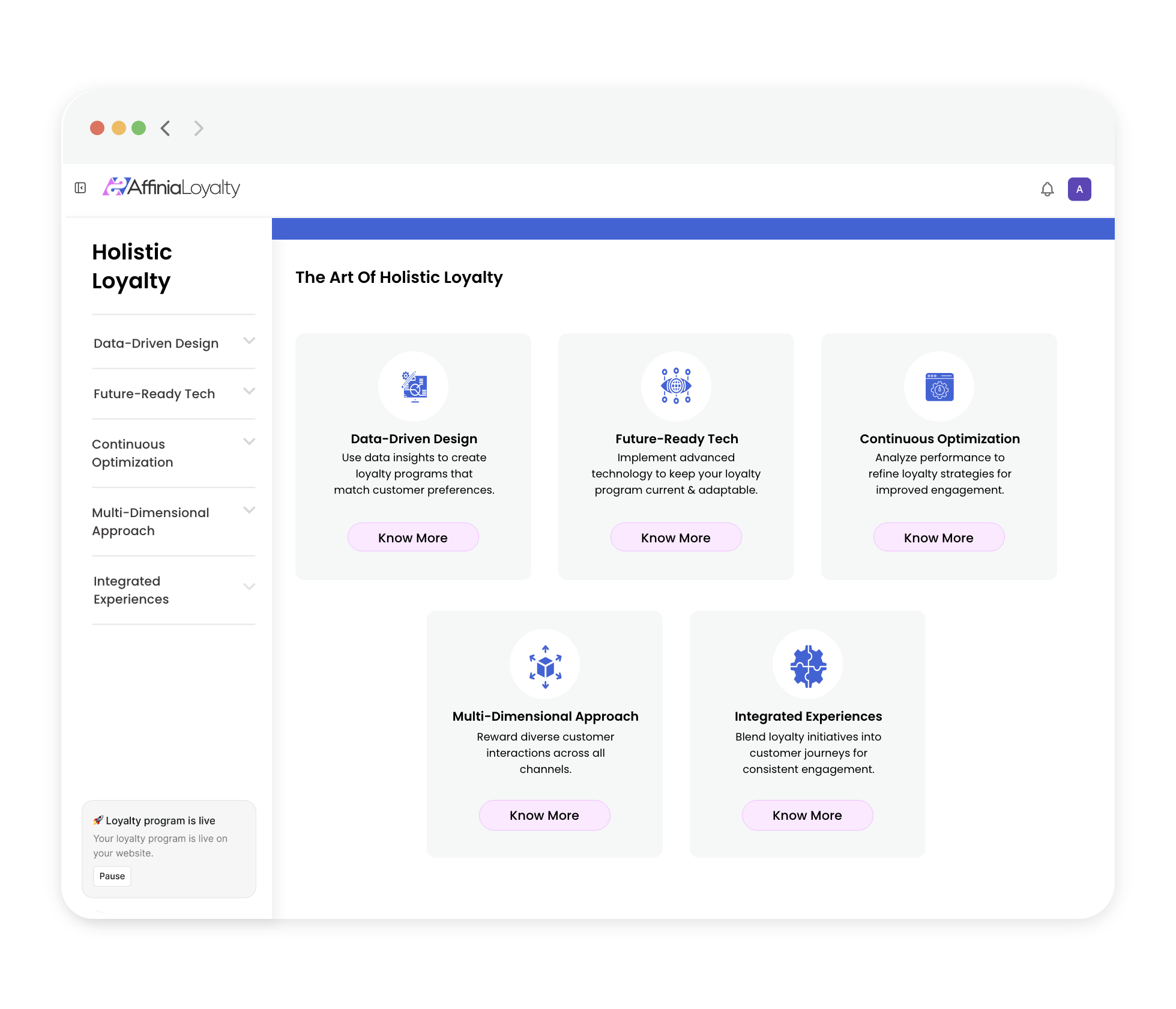
Task: Expand the Future-Ready Tech sidebar chevron
Action: point(249,391)
